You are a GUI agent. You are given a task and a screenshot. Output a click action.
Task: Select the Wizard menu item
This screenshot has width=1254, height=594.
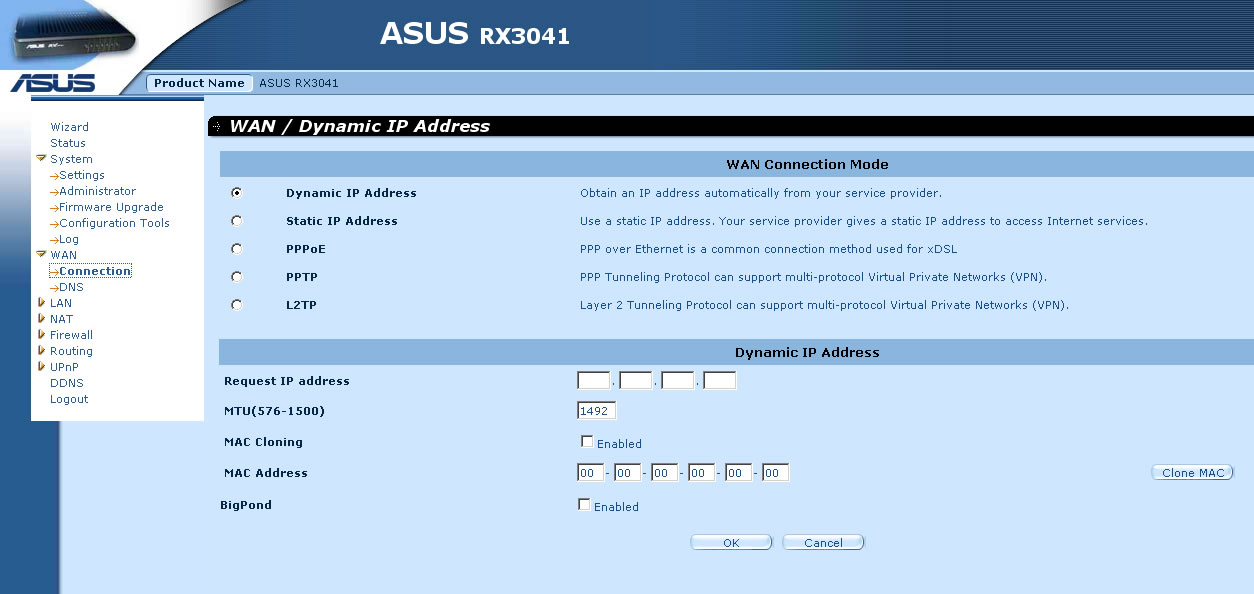tap(69, 126)
